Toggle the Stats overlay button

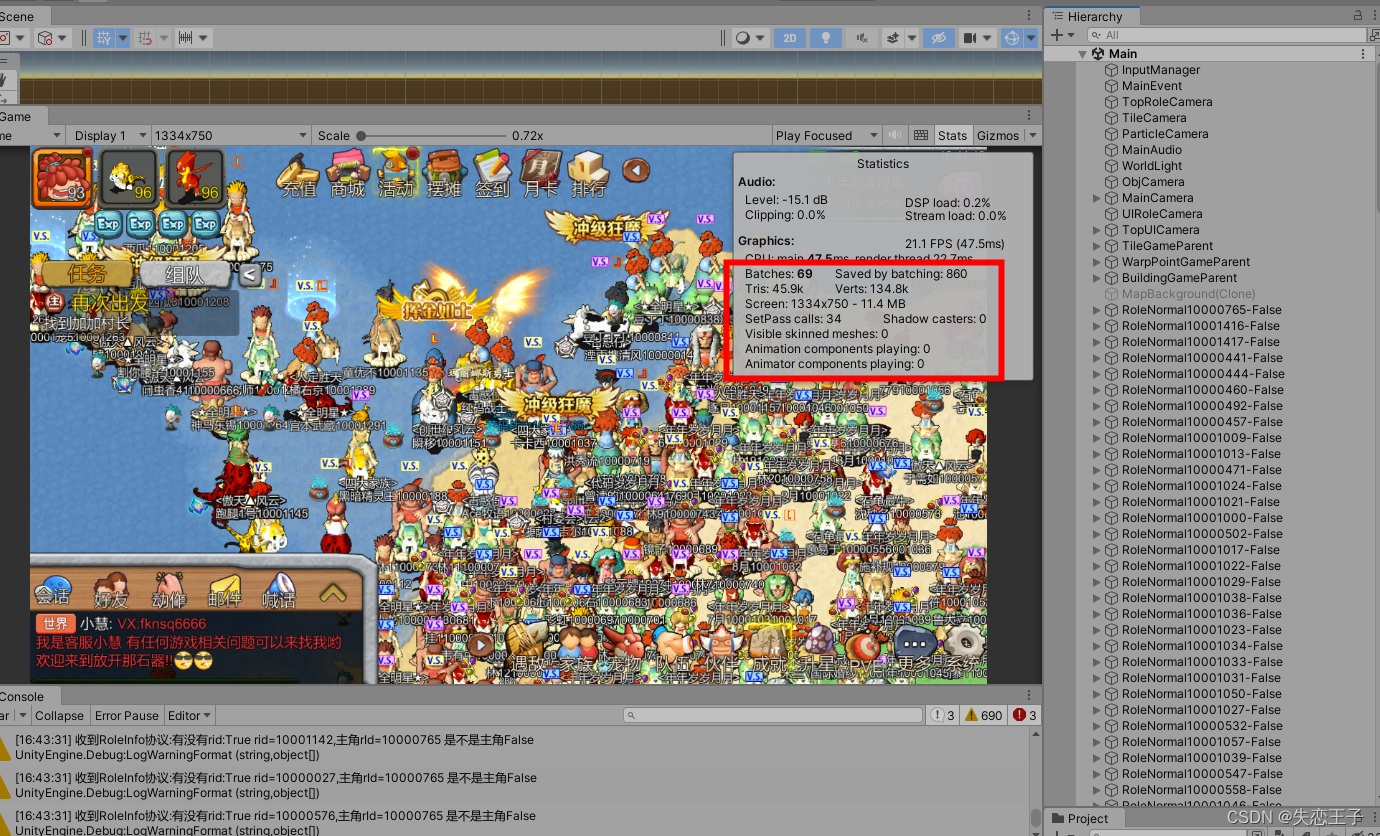click(952, 135)
